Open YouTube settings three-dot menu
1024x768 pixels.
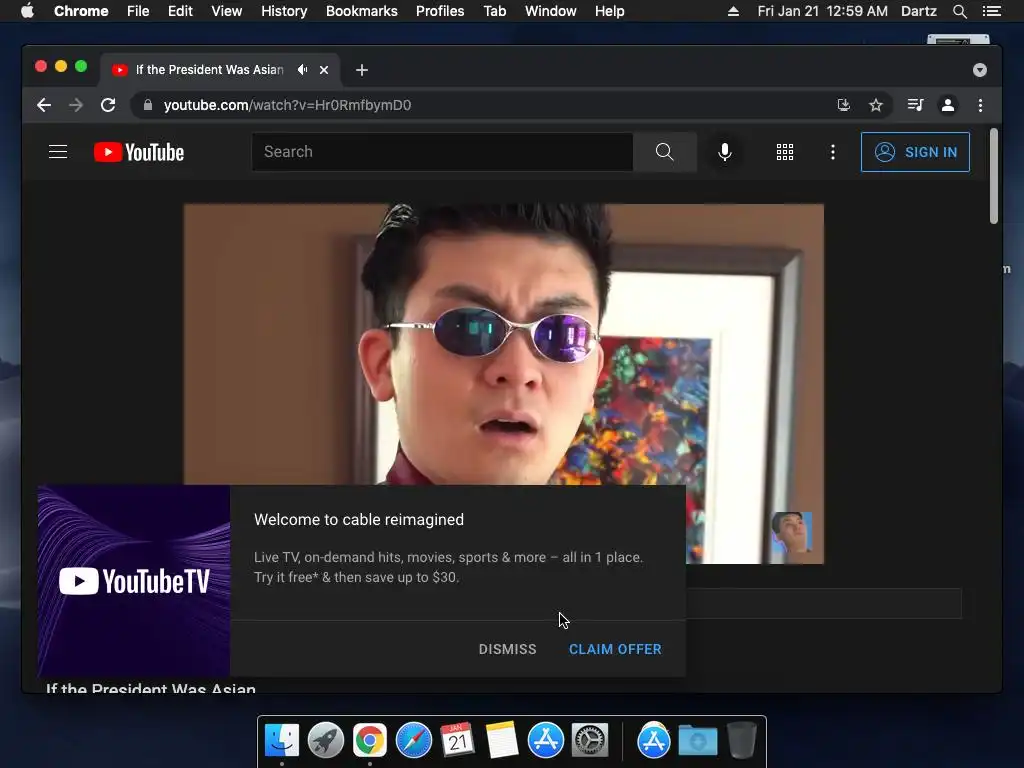tap(832, 152)
